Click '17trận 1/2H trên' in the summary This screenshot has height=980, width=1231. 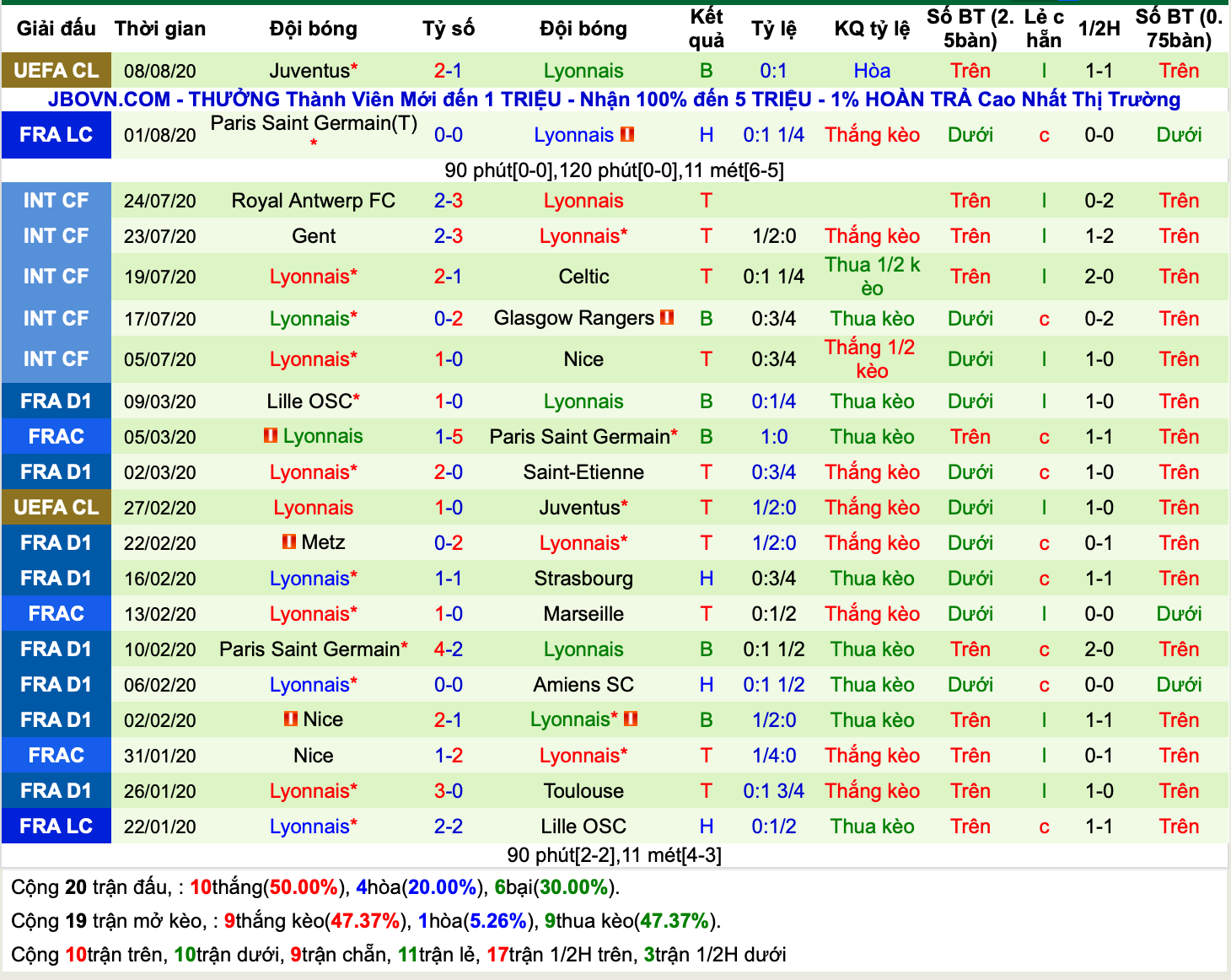click(x=561, y=955)
